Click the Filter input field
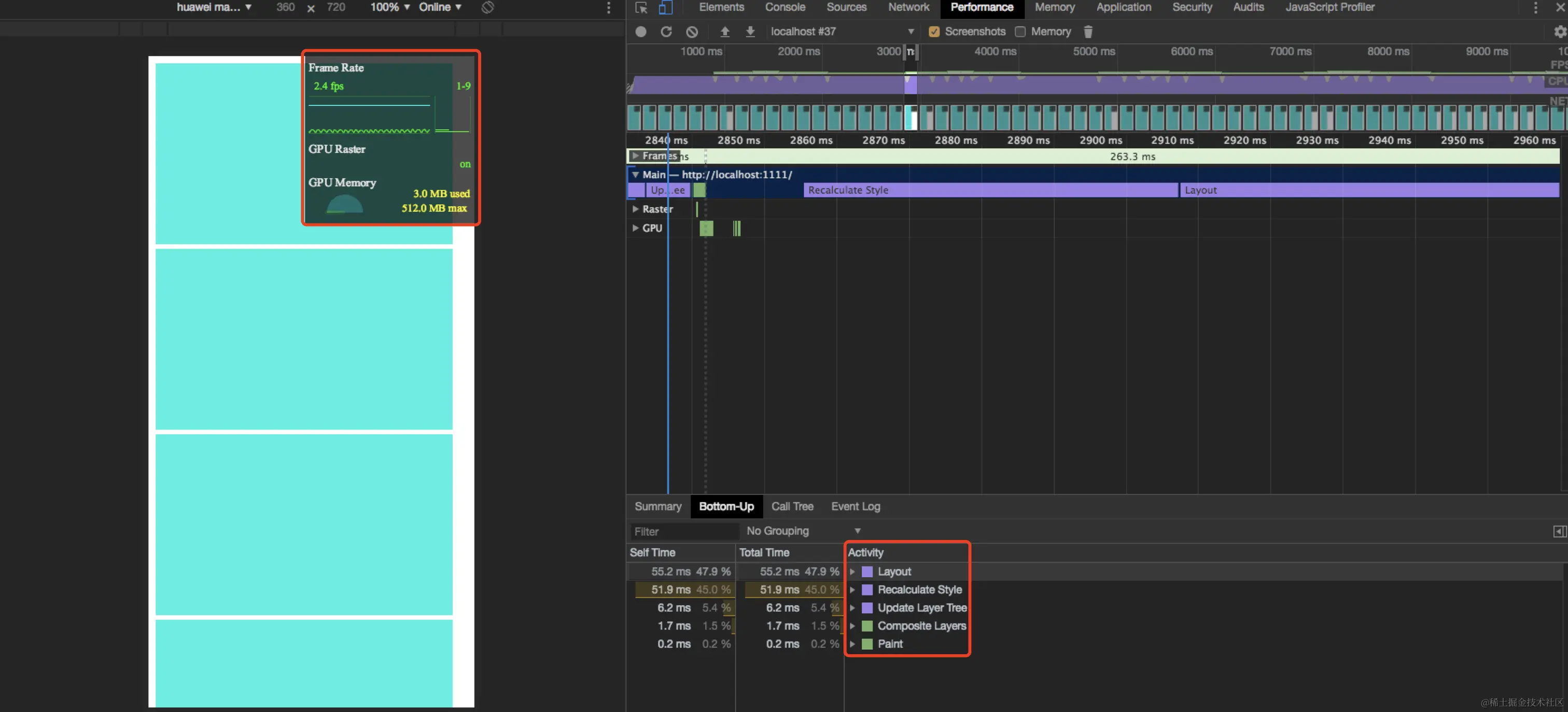The image size is (1568, 712). click(683, 531)
